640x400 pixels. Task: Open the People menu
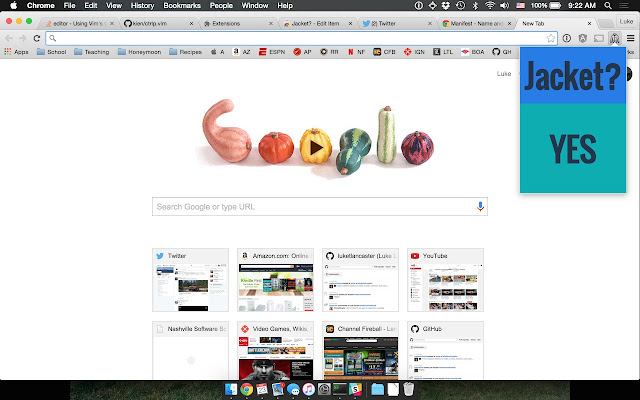221,5
